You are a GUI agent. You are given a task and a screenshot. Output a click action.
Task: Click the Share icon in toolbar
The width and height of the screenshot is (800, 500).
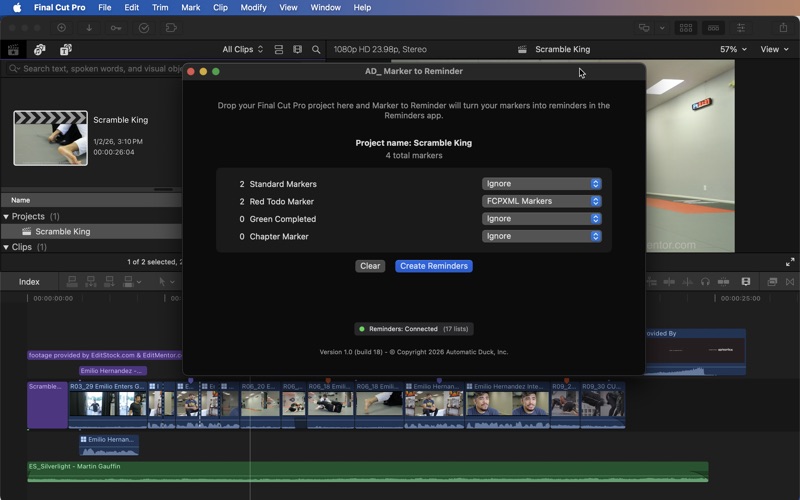783,28
